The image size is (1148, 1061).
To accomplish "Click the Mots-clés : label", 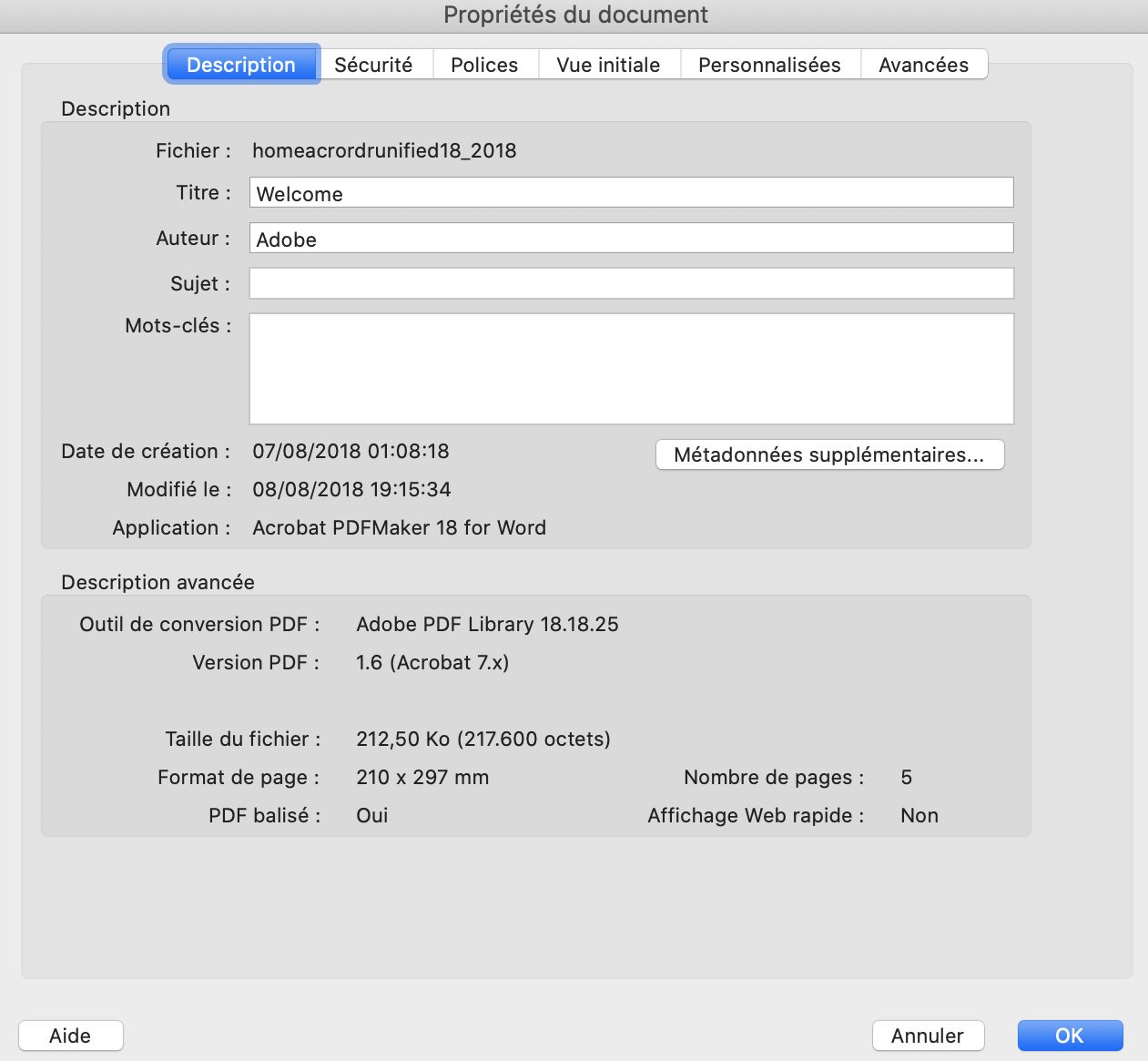I will (x=178, y=325).
